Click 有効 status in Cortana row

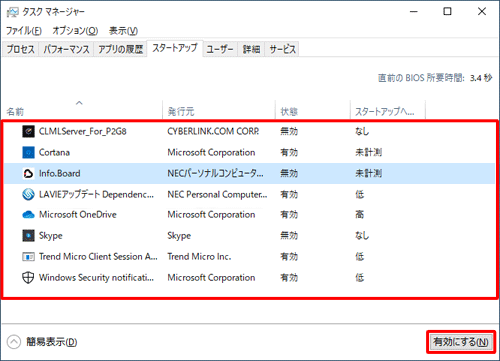[x=289, y=152]
